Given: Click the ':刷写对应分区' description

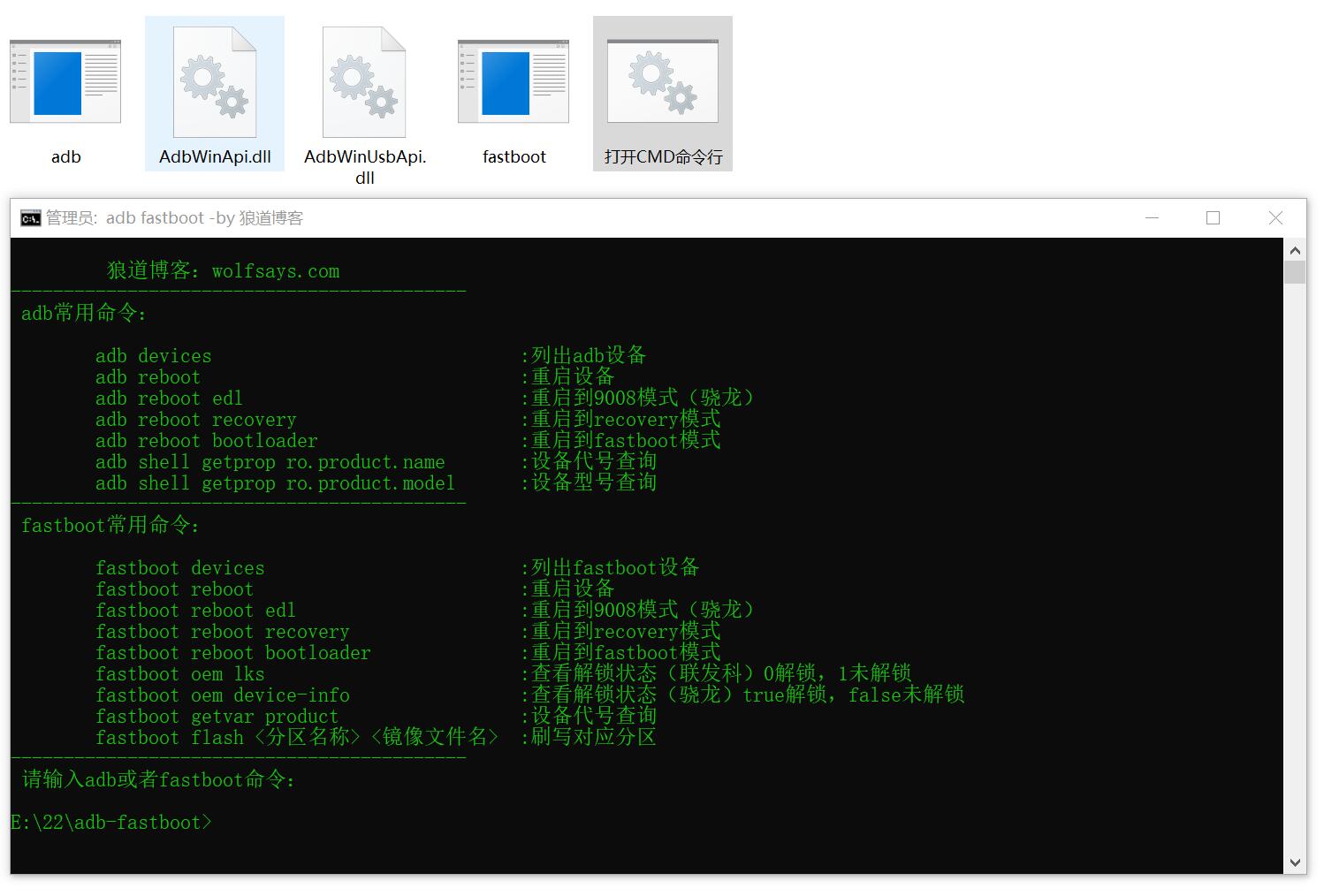Looking at the screenshot, I should pos(589,738).
